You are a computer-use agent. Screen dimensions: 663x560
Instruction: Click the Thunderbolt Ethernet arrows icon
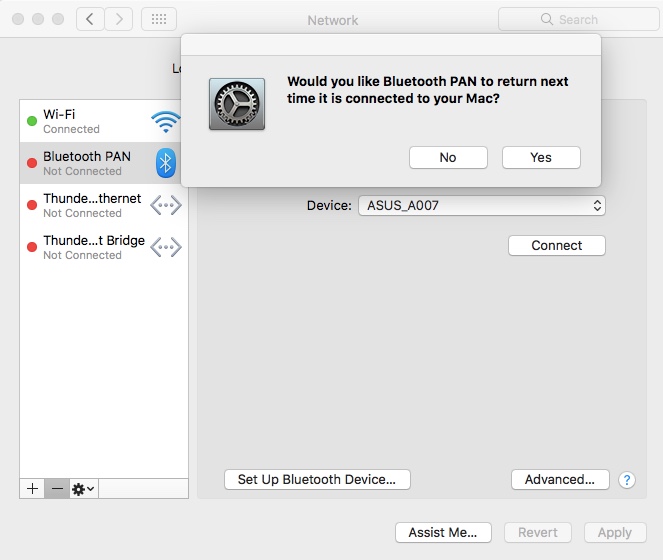coord(166,205)
